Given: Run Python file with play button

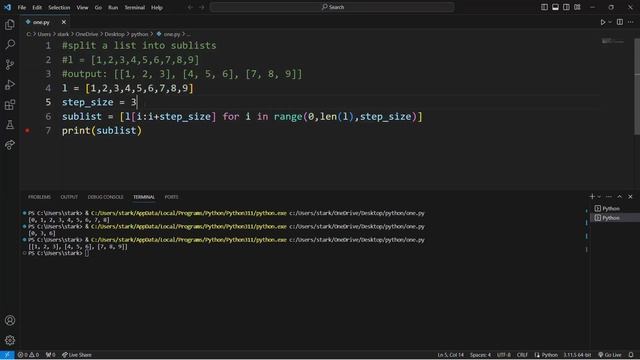Looking at the screenshot, I should pos(602,22).
